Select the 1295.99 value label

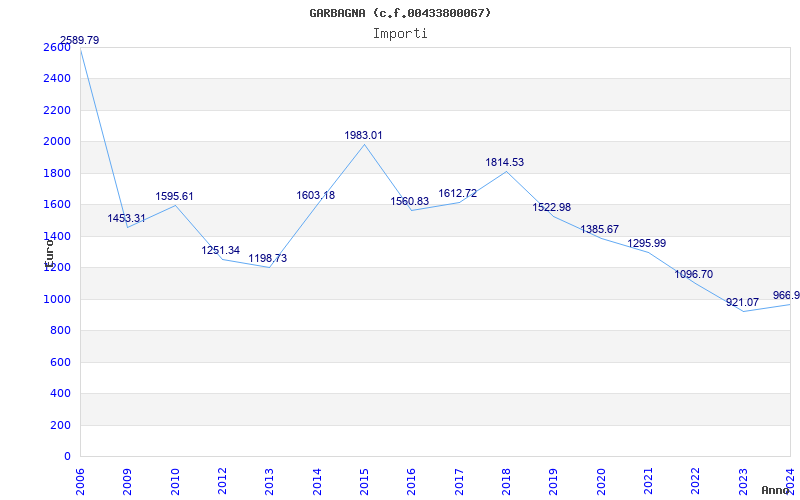coord(646,243)
